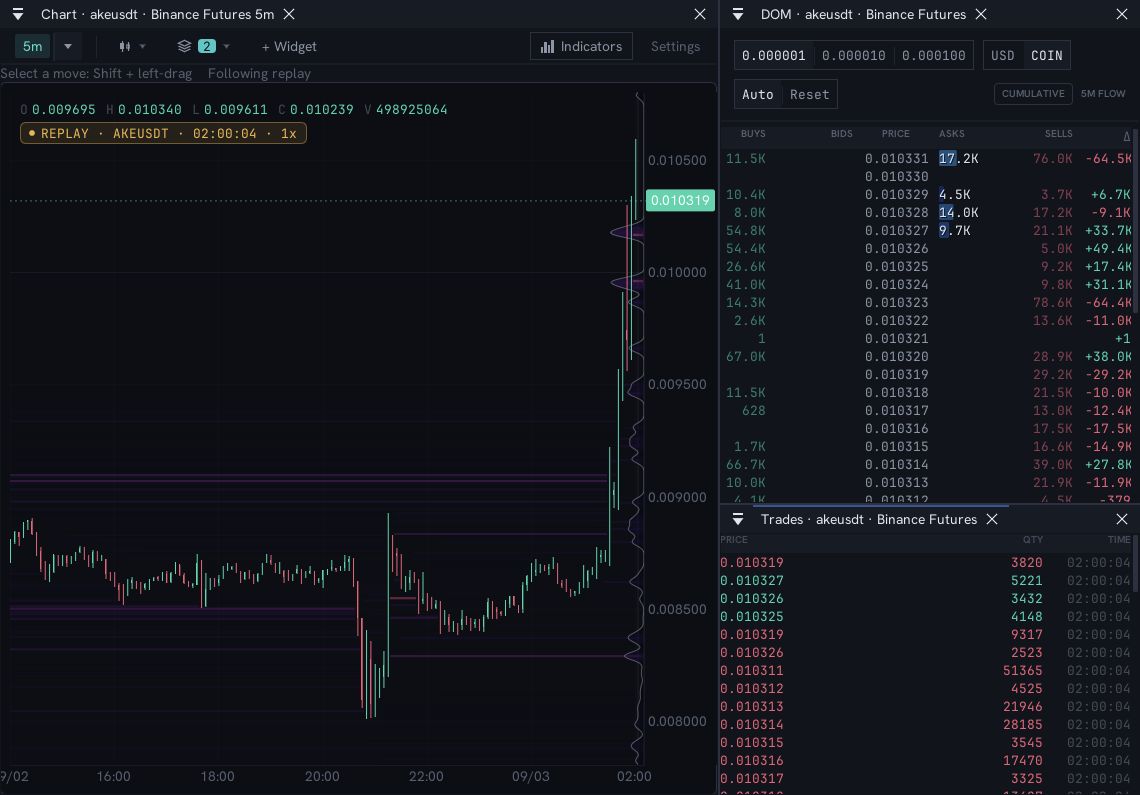Click the DOM Reset button
The image size is (1140, 795).
tap(809, 95)
